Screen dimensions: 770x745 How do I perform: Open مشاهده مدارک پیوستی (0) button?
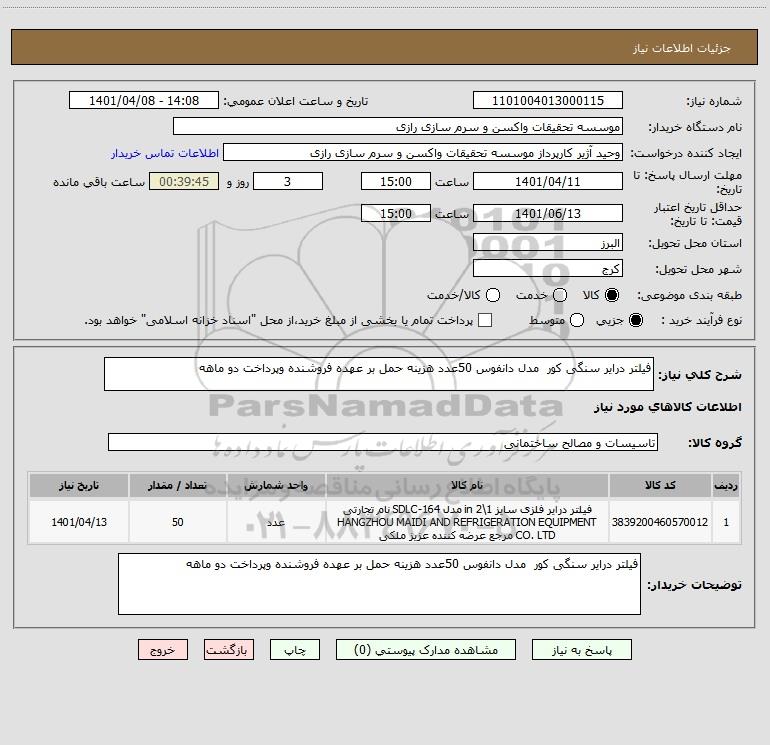pyautogui.click(x=426, y=650)
